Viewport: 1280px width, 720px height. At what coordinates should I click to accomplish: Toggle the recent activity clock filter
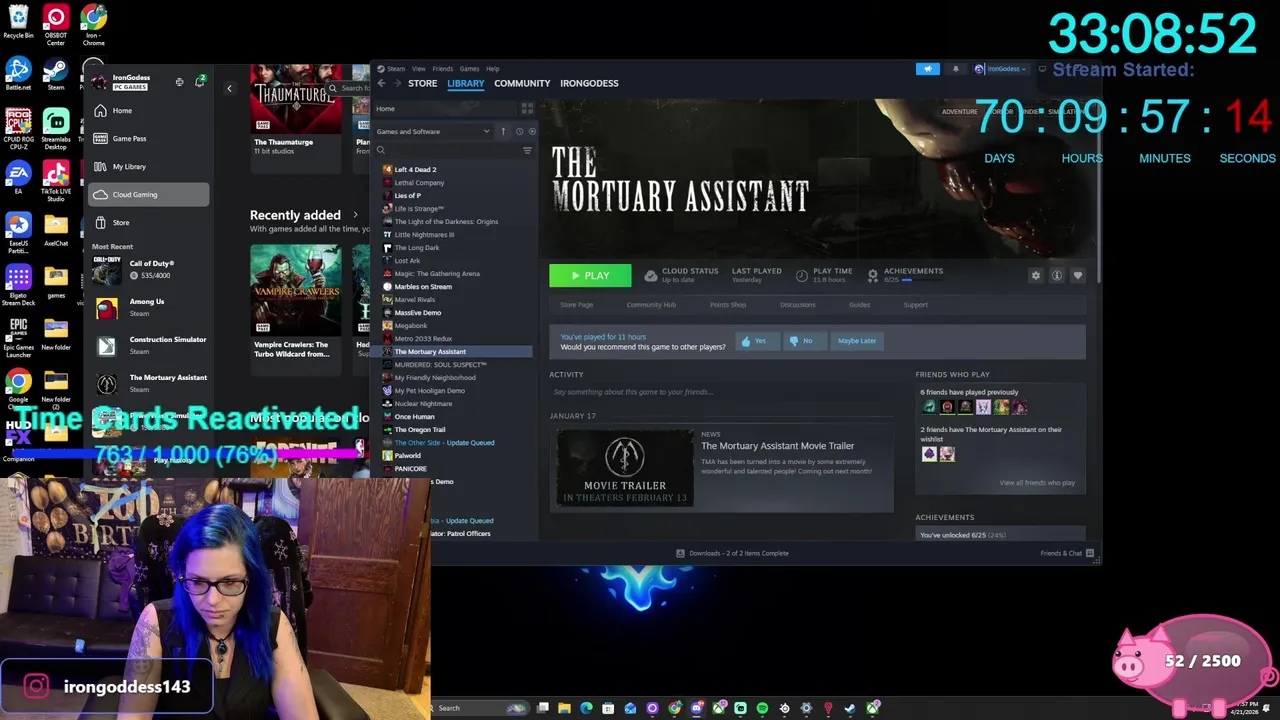(x=519, y=131)
